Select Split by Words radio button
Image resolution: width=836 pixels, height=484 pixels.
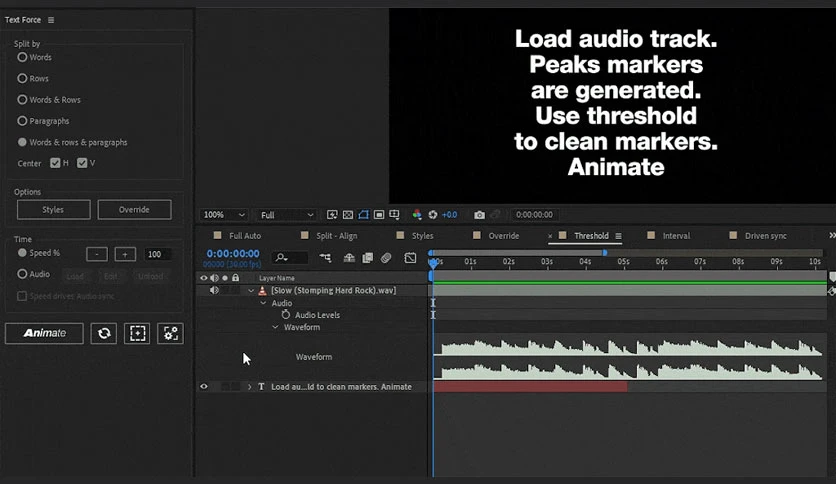tap(22, 57)
